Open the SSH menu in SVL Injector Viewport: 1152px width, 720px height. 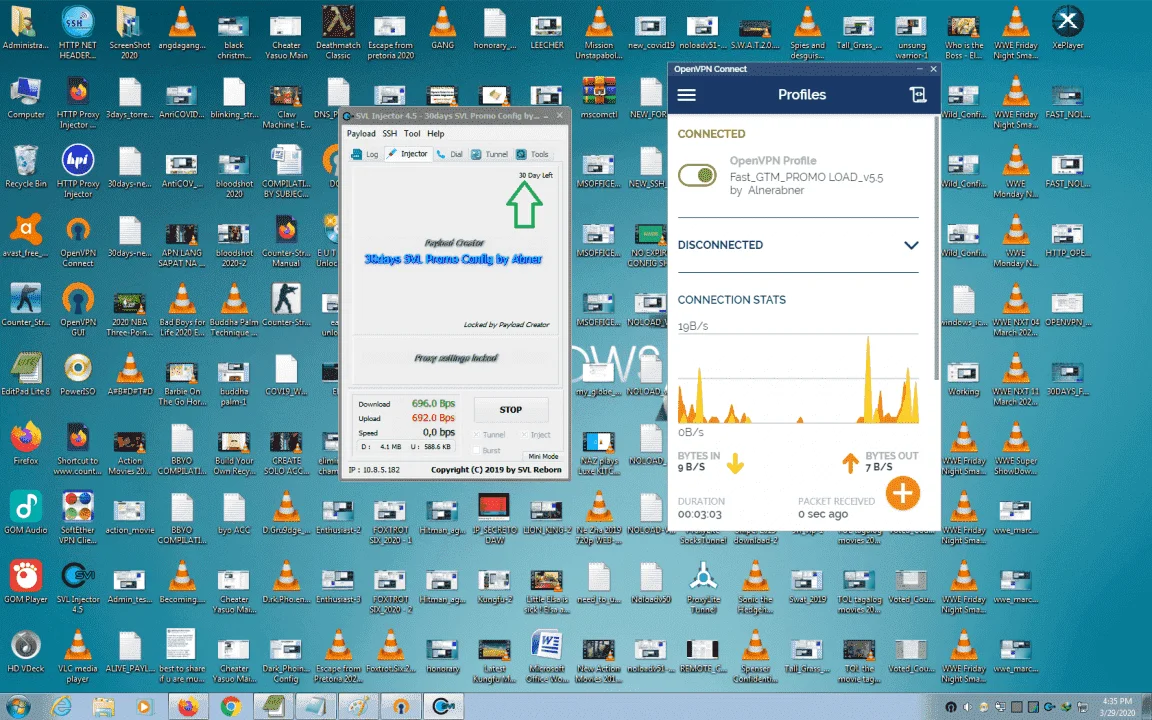click(389, 134)
